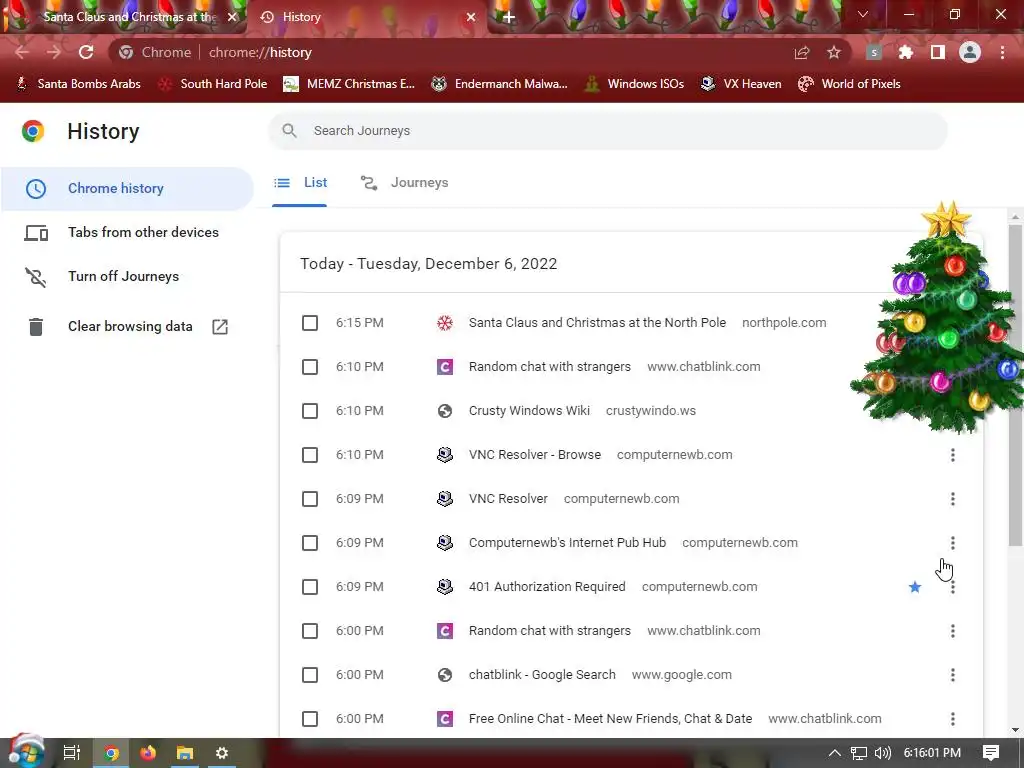This screenshot has height=768, width=1024.
Task: Open Santa Claus and Christmas history link
Action: [597, 323]
